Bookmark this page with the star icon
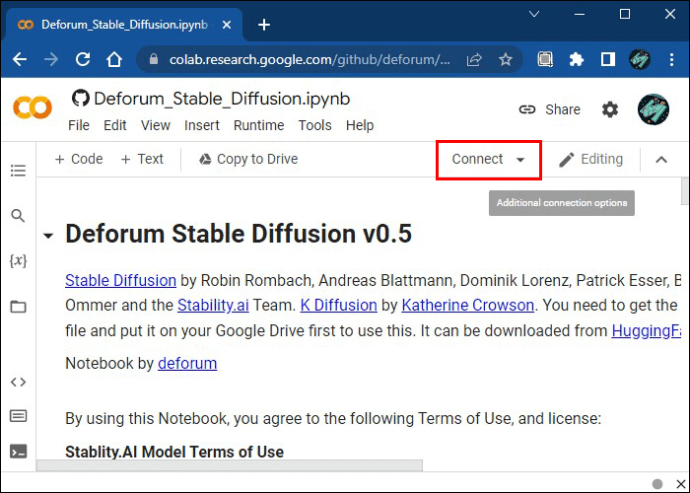690x493 pixels. [x=506, y=59]
